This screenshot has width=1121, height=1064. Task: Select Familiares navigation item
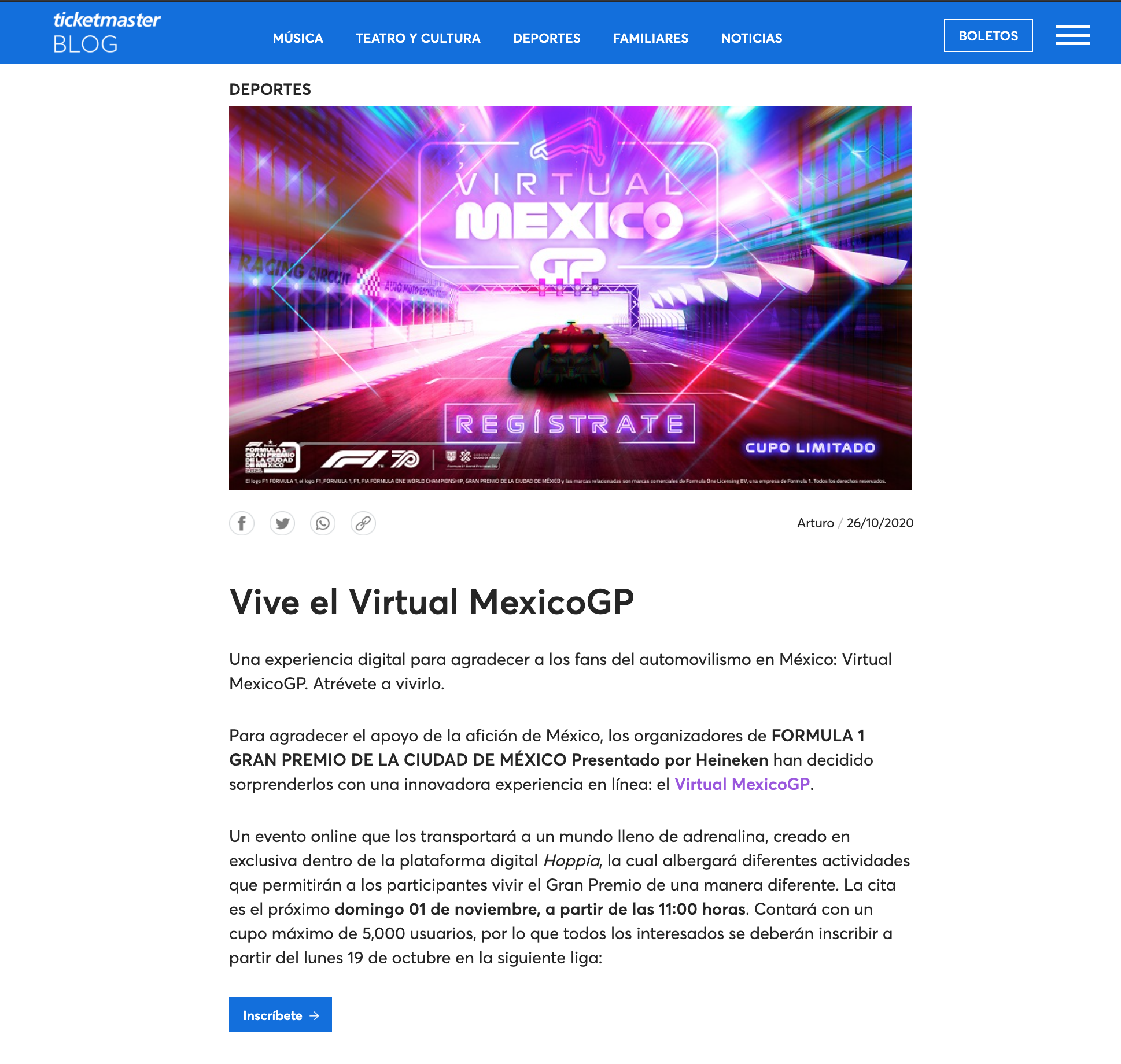651,38
